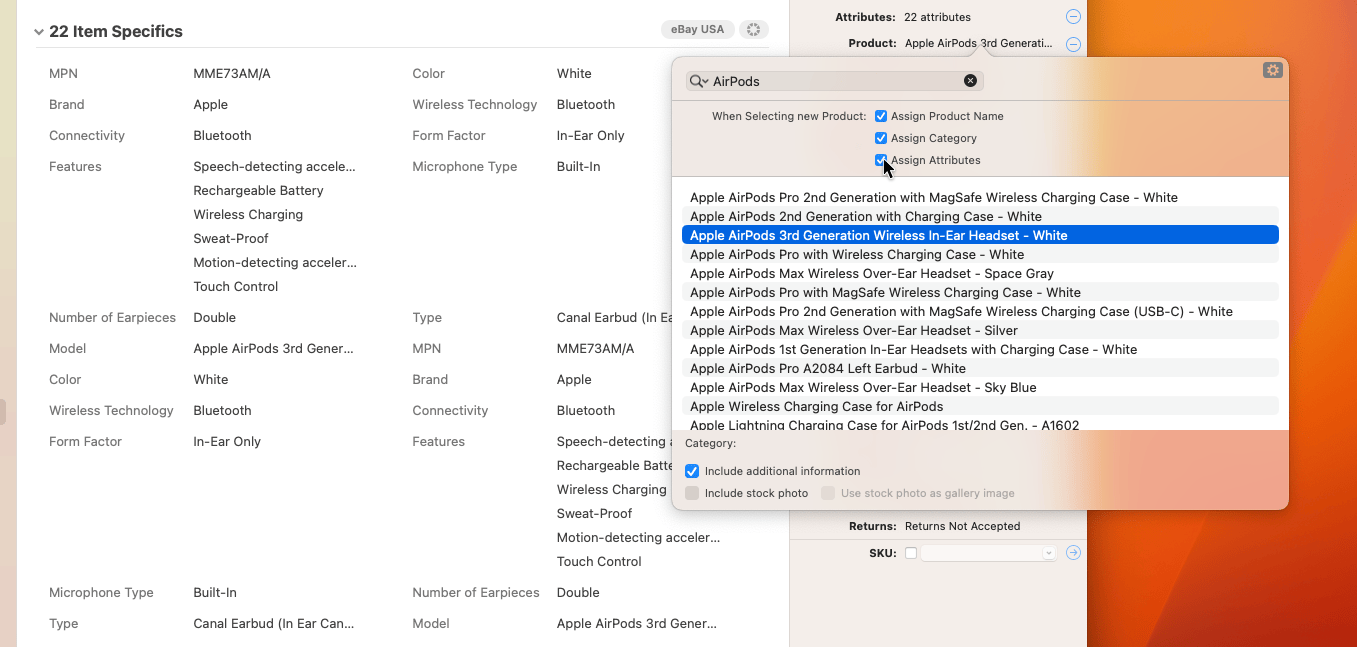The height and width of the screenshot is (647, 1357).
Task: Click the minus icon next to Attributes
Action: pyautogui.click(x=1073, y=17)
